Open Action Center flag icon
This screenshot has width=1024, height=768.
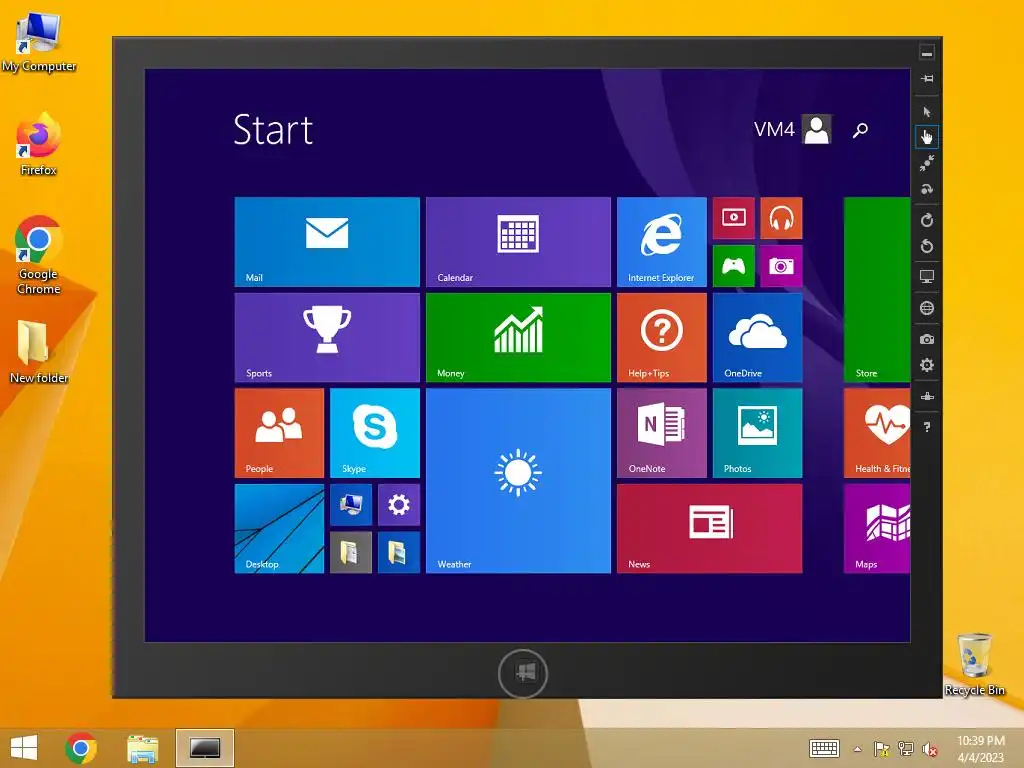click(882, 749)
